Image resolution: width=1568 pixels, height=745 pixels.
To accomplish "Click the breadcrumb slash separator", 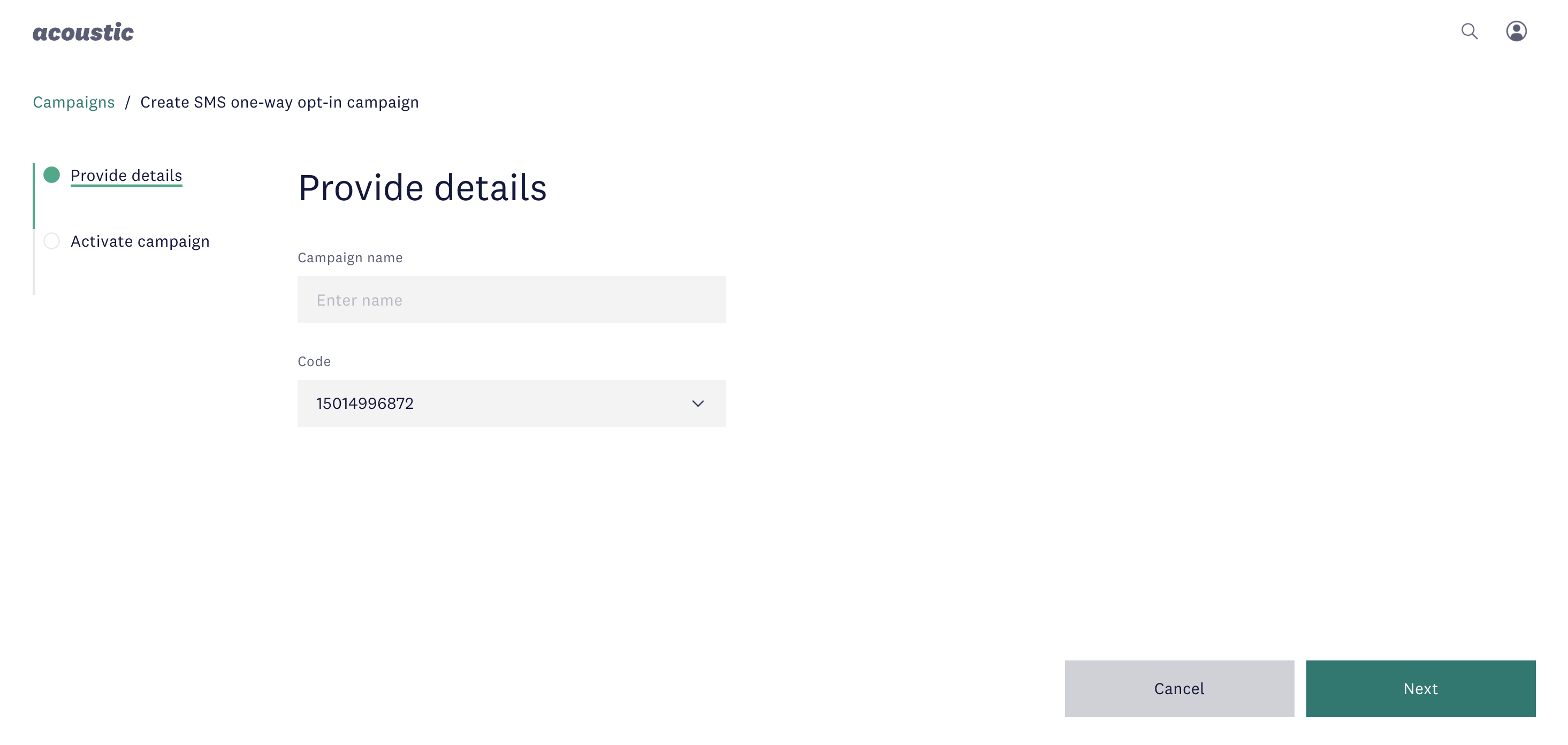I will point(128,102).
